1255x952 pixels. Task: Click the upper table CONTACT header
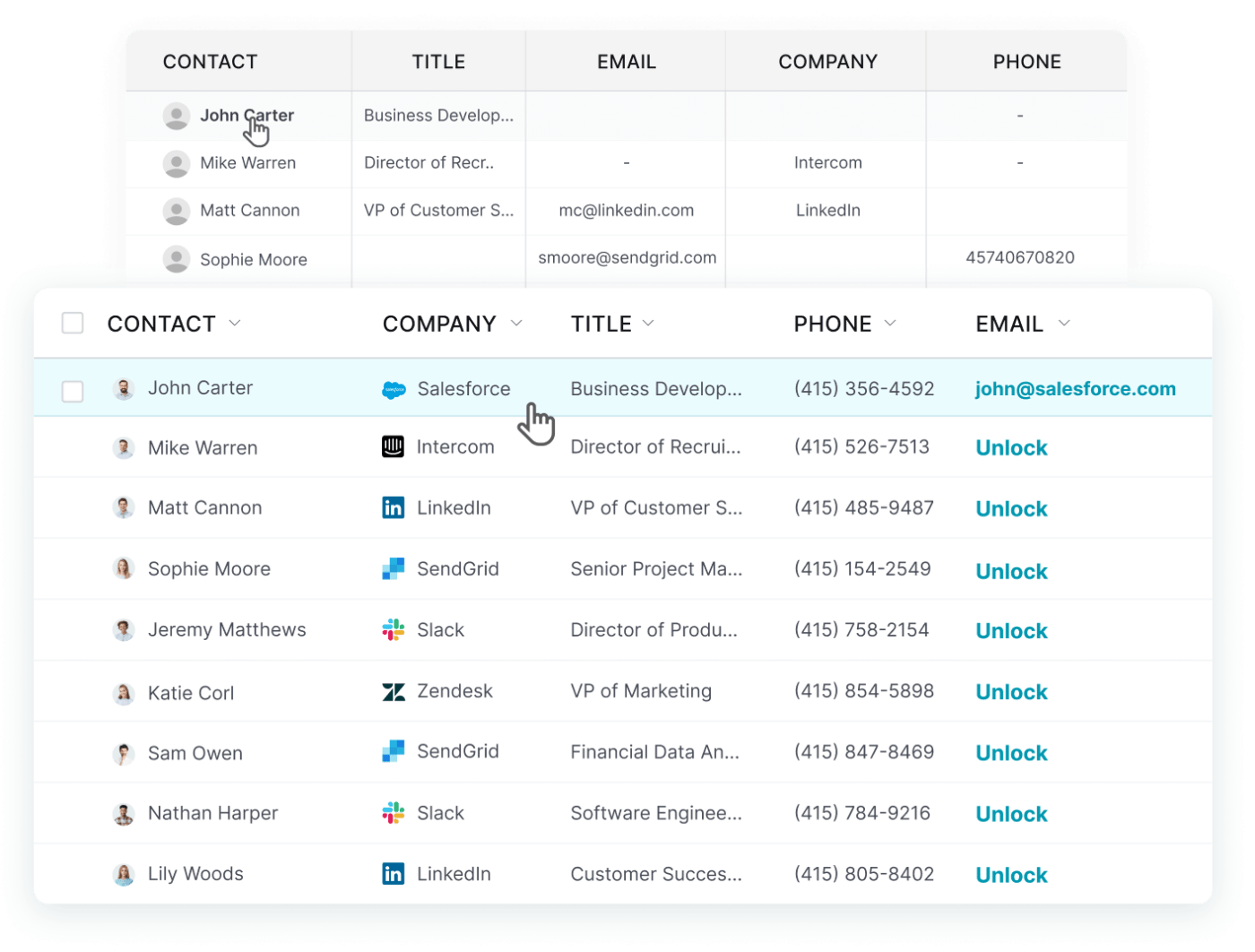[210, 62]
